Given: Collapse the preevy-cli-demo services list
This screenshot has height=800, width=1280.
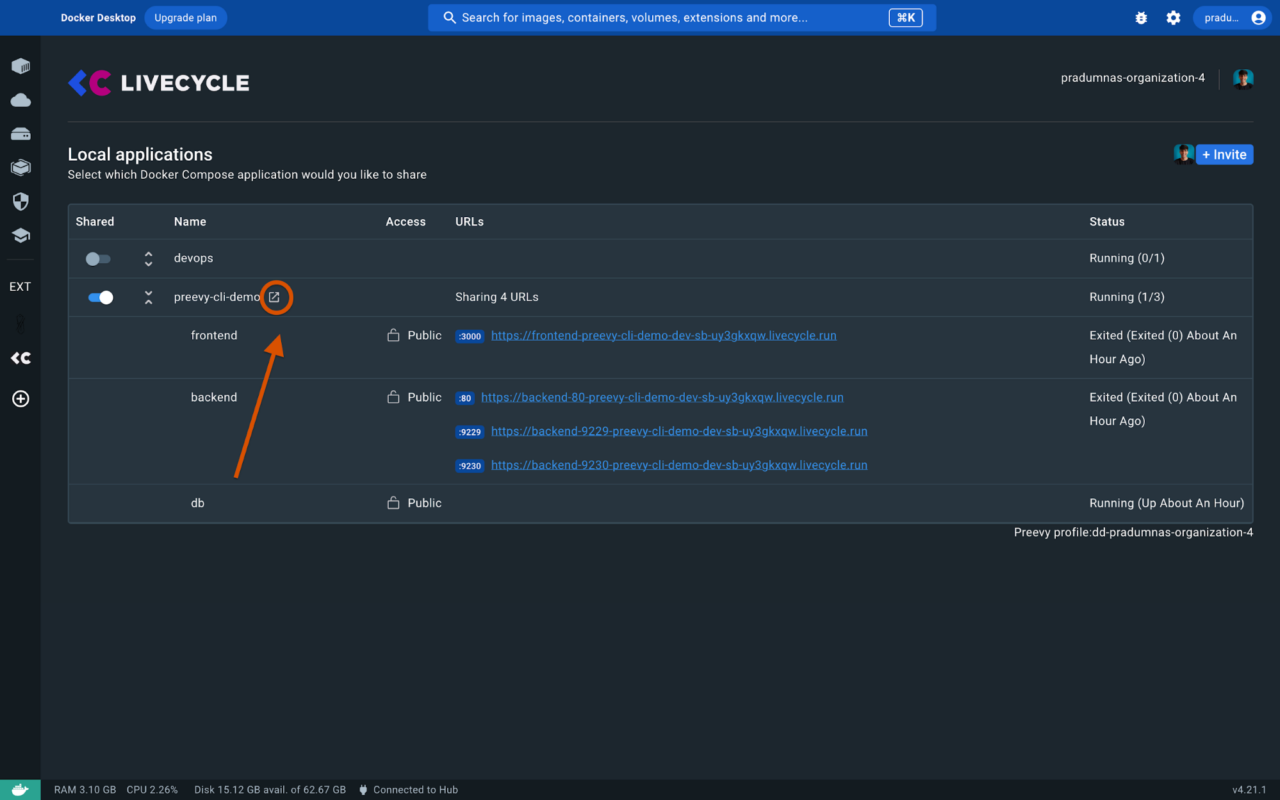Looking at the screenshot, I should (x=148, y=297).
